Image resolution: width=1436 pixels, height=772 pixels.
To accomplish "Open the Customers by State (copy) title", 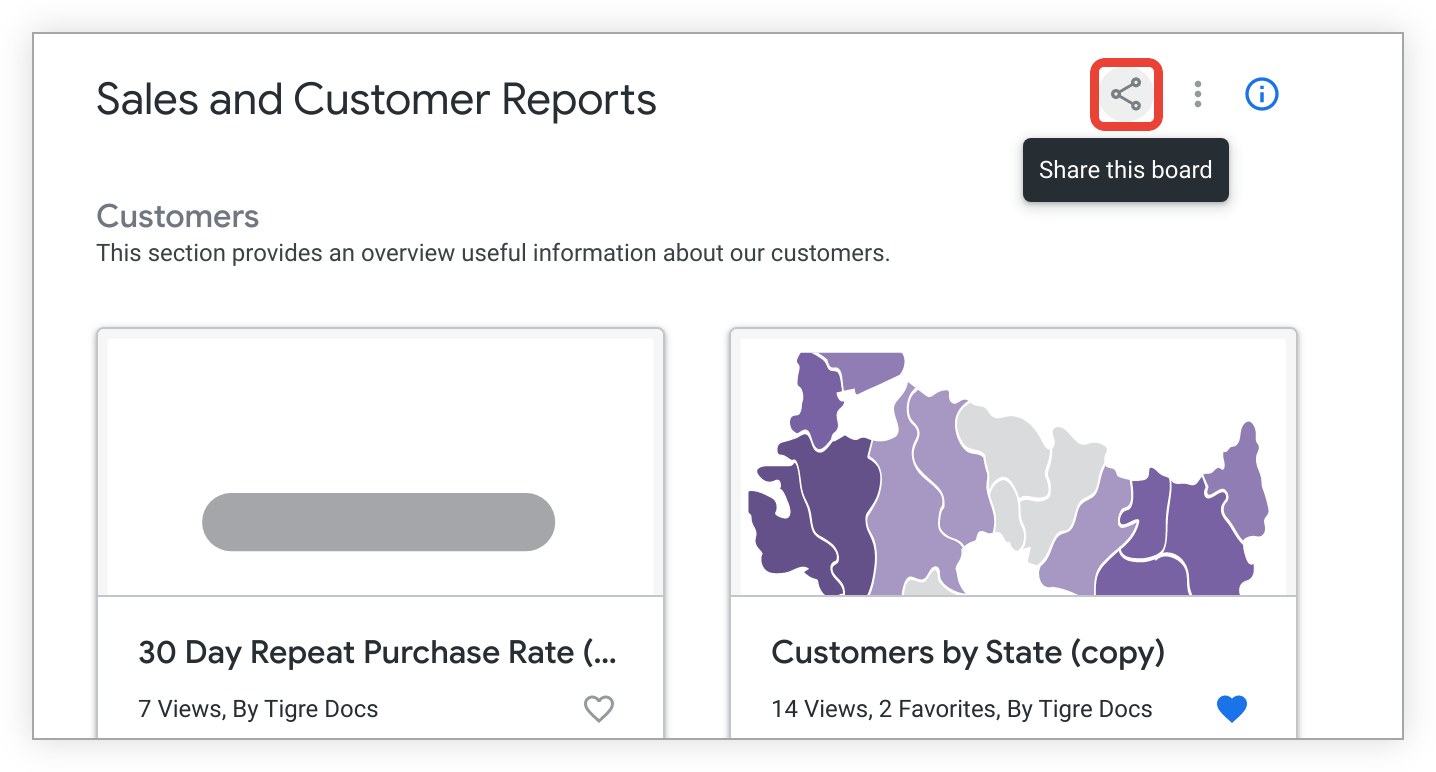I will (968, 653).
